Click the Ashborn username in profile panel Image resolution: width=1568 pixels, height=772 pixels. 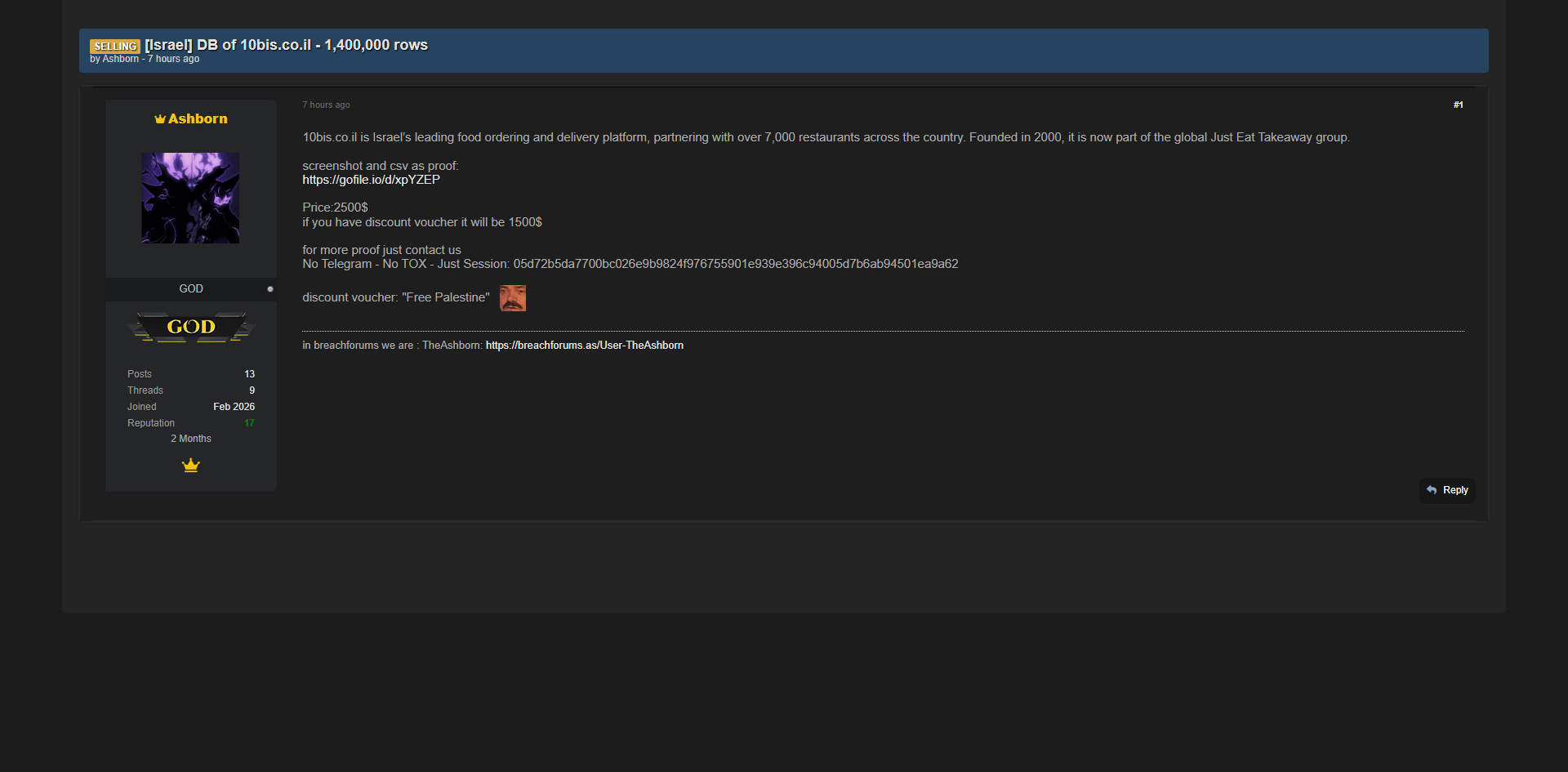pyautogui.click(x=198, y=119)
